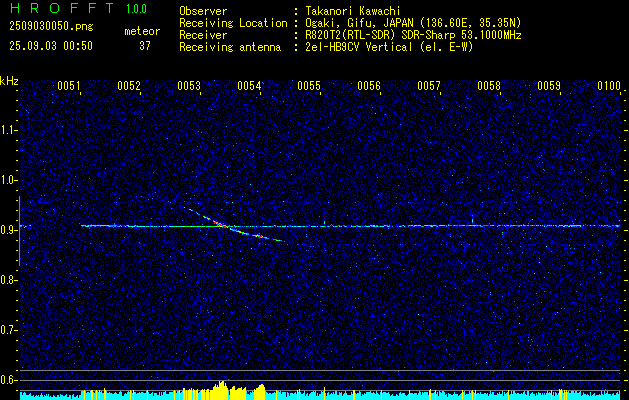Click the time axis label 0056
The width and height of the screenshot is (629, 400).
coord(369,85)
